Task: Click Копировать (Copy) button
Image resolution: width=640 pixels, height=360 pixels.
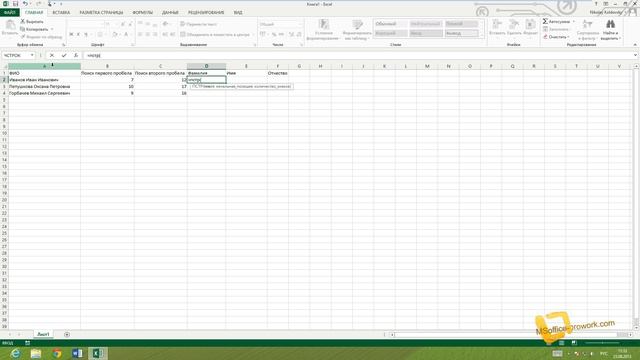Action: click(34, 29)
